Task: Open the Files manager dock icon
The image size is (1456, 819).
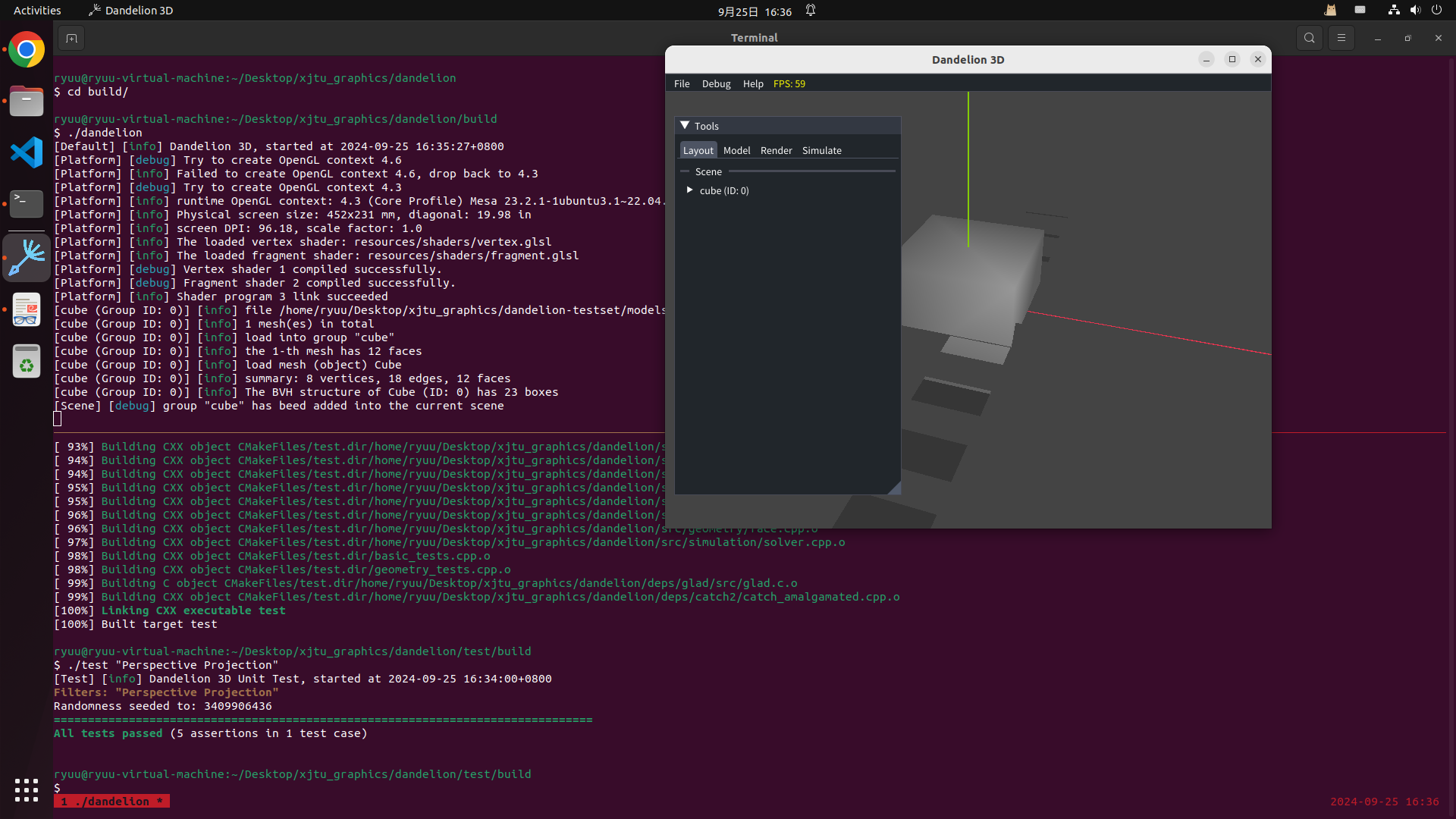Action: point(27,101)
